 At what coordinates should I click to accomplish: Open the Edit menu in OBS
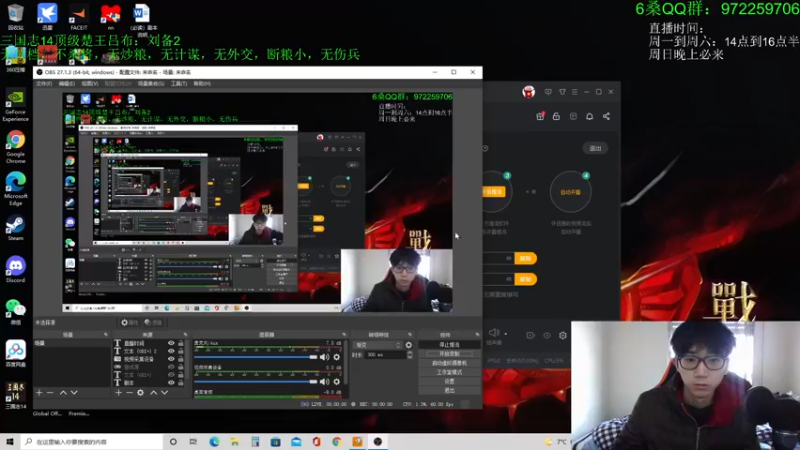pos(66,83)
